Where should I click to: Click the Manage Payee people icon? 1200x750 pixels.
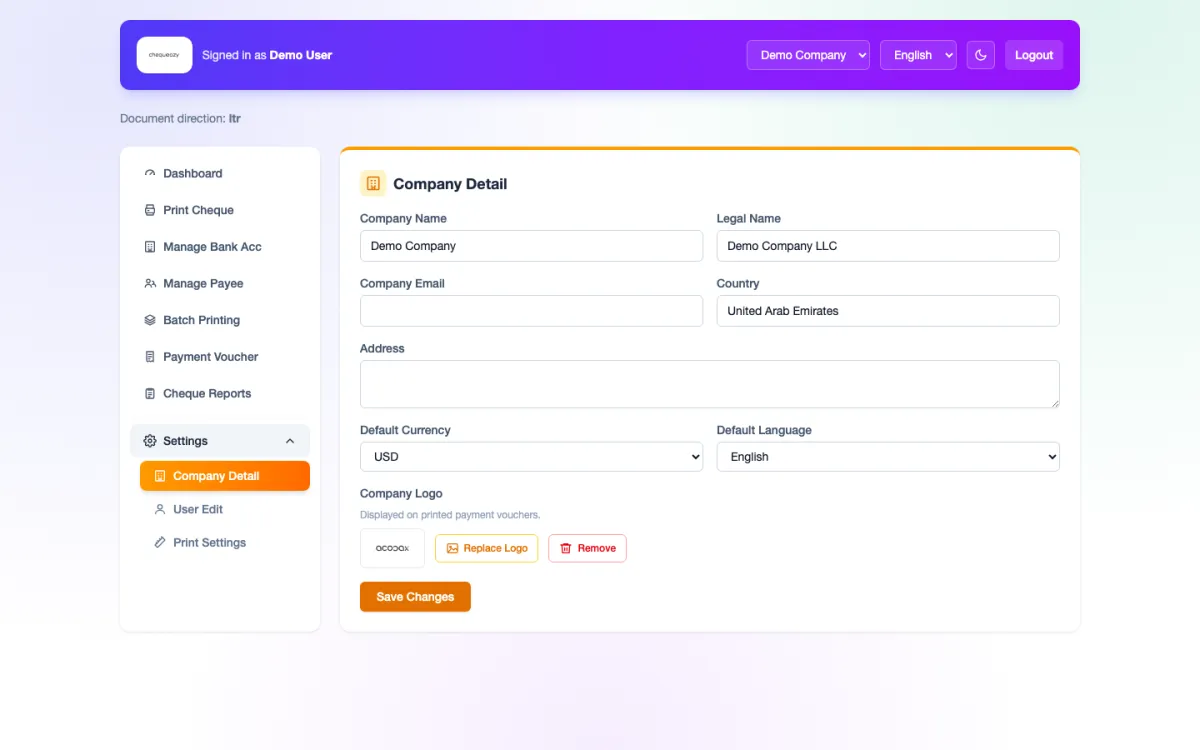tap(150, 283)
